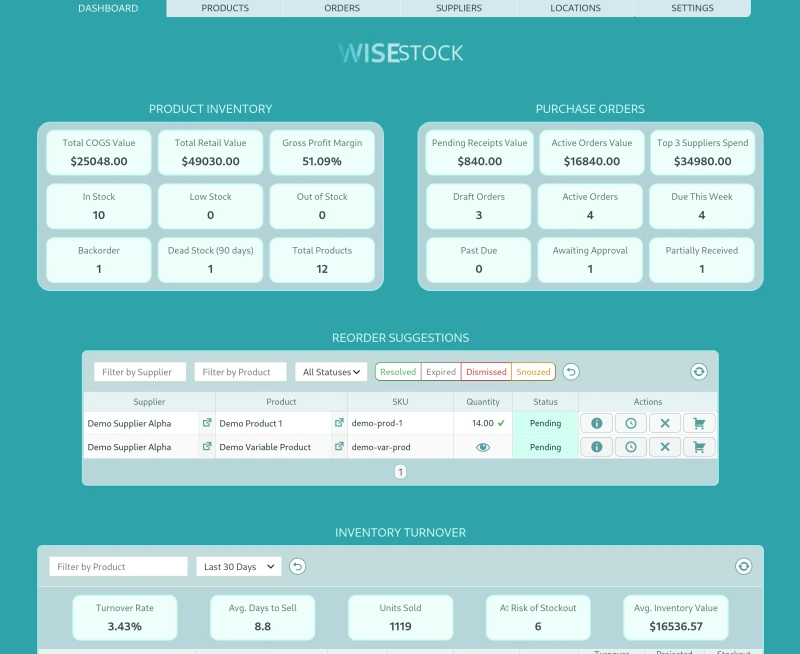Select the Turnover Rate card

click(x=125, y=617)
